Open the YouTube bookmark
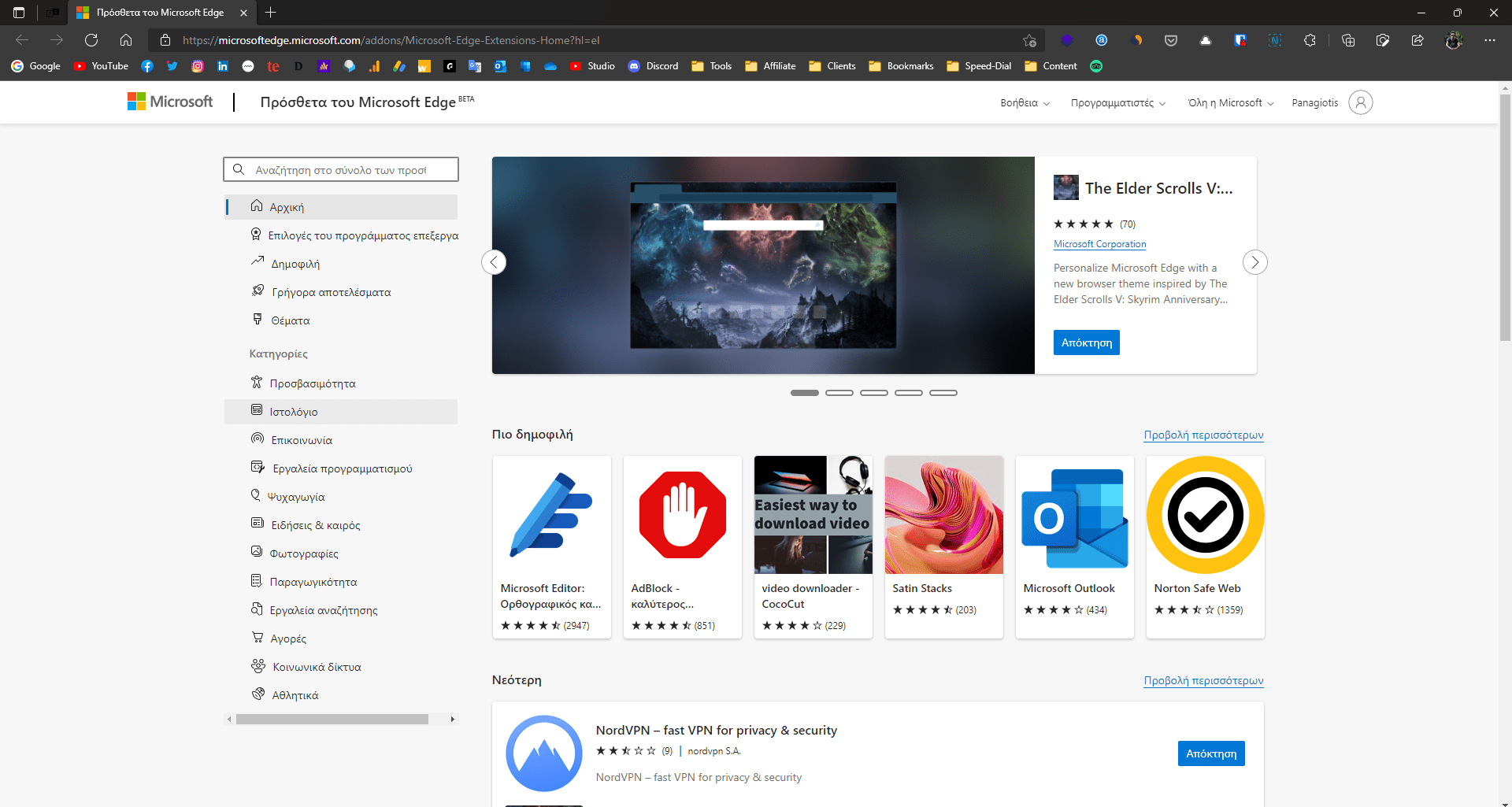This screenshot has height=807, width=1512. coord(101,66)
